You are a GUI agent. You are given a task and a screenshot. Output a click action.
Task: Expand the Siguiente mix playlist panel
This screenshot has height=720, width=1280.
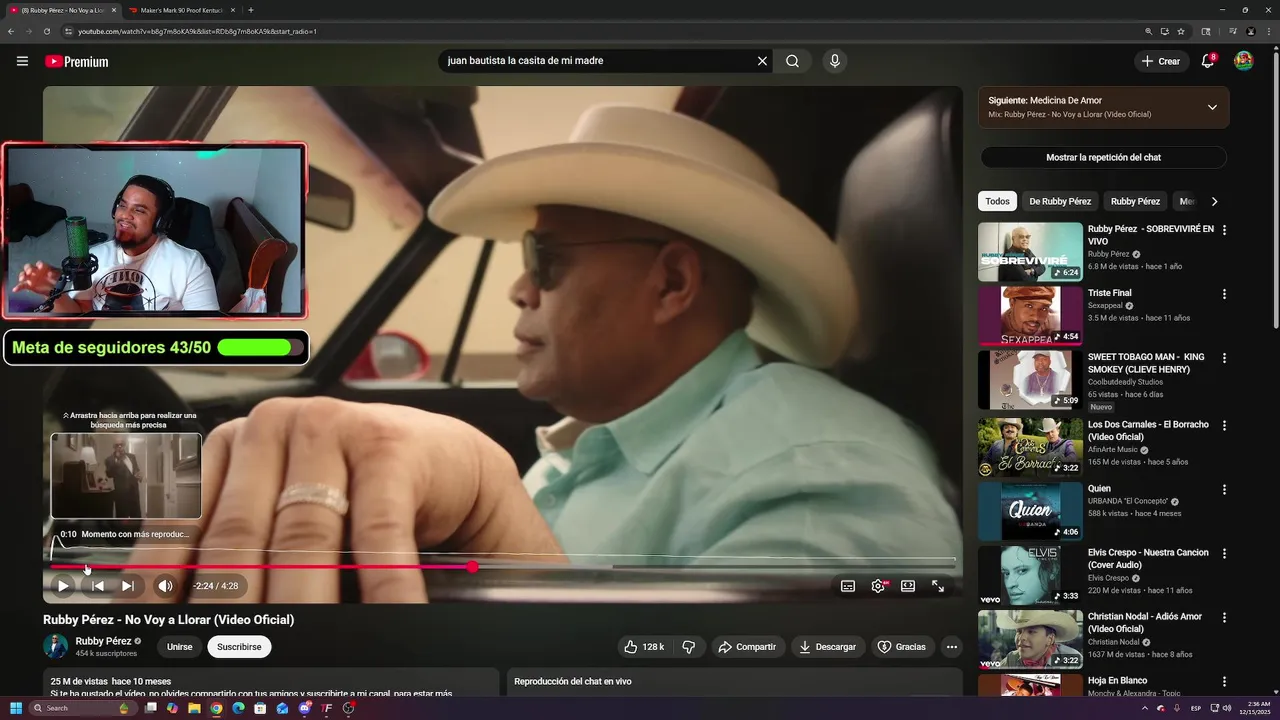1212,107
